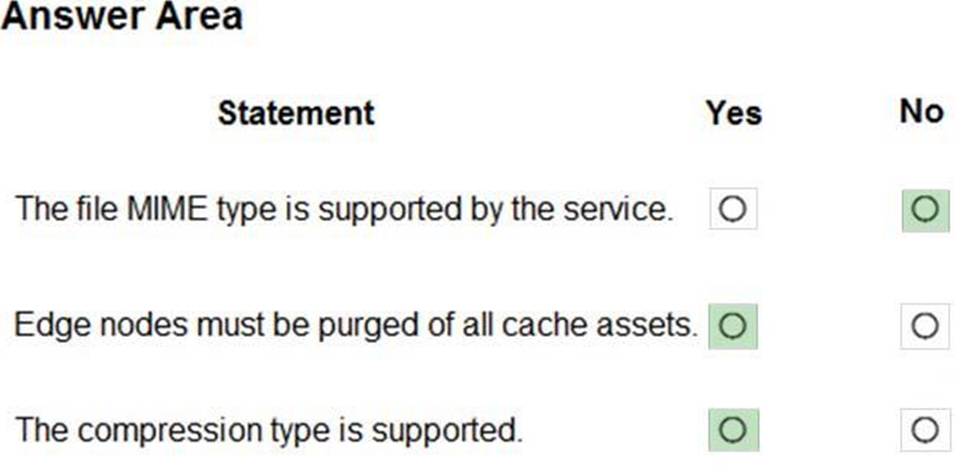
Task: Mark No for the compression type statement
Action: [x=925, y=430]
